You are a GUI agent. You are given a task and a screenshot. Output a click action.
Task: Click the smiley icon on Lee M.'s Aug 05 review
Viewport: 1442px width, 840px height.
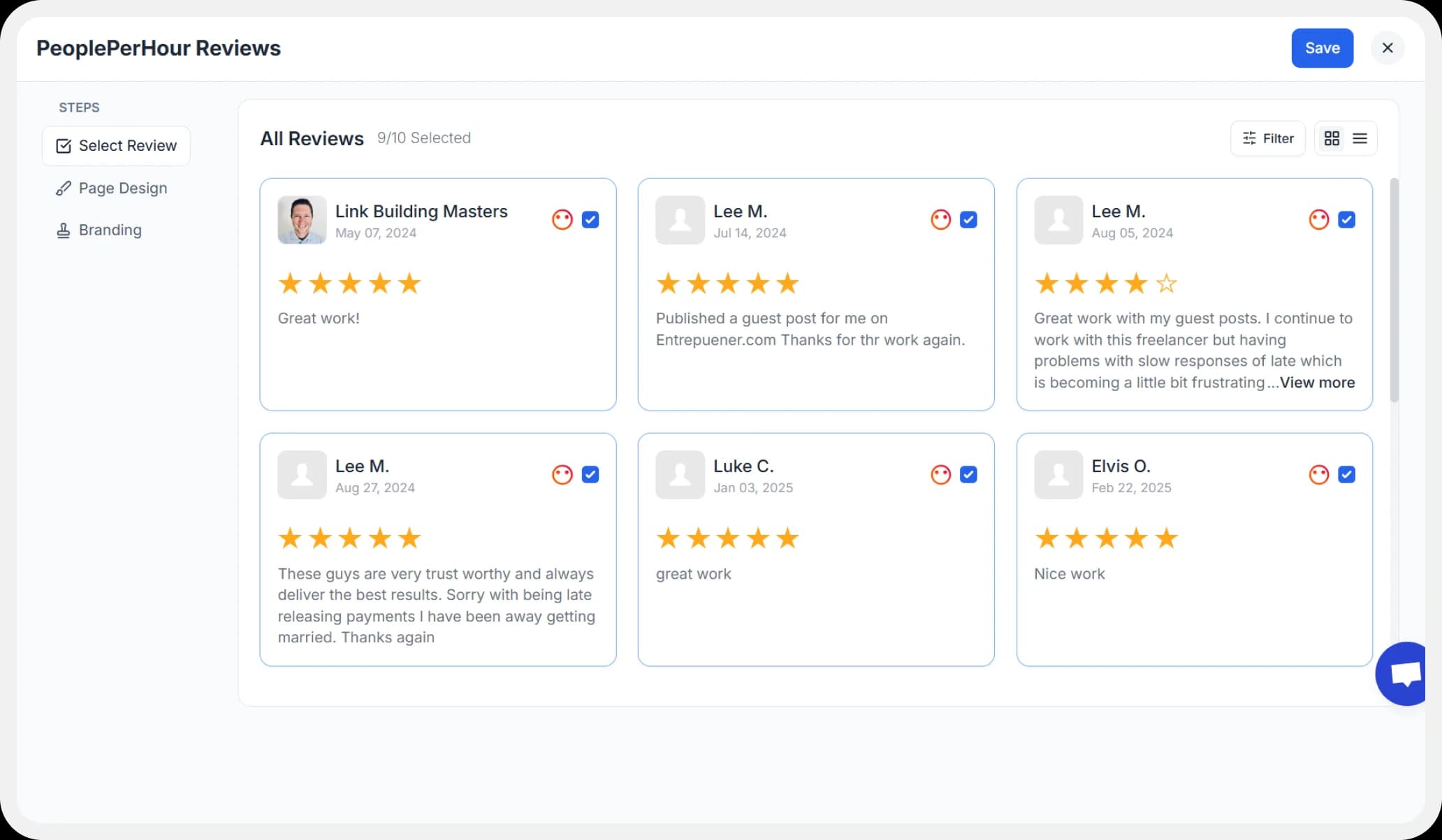pyautogui.click(x=1319, y=219)
